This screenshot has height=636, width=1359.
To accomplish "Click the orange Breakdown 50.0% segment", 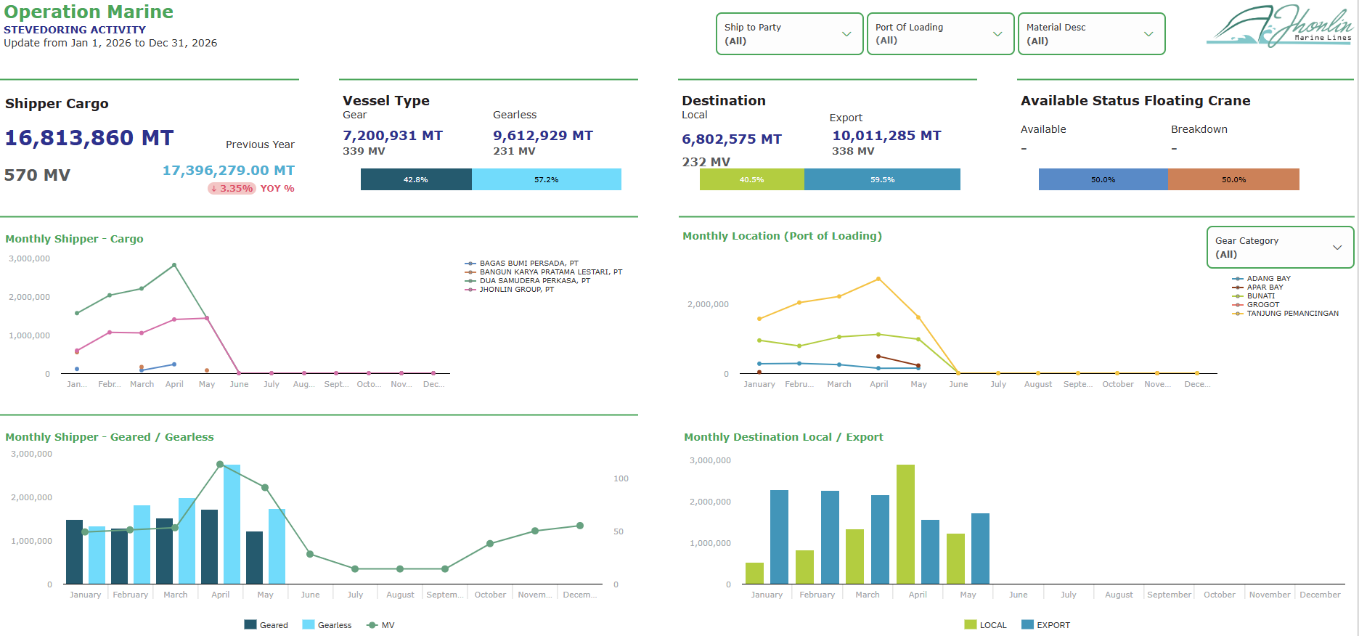I will pyautogui.click(x=1233, y=179).
